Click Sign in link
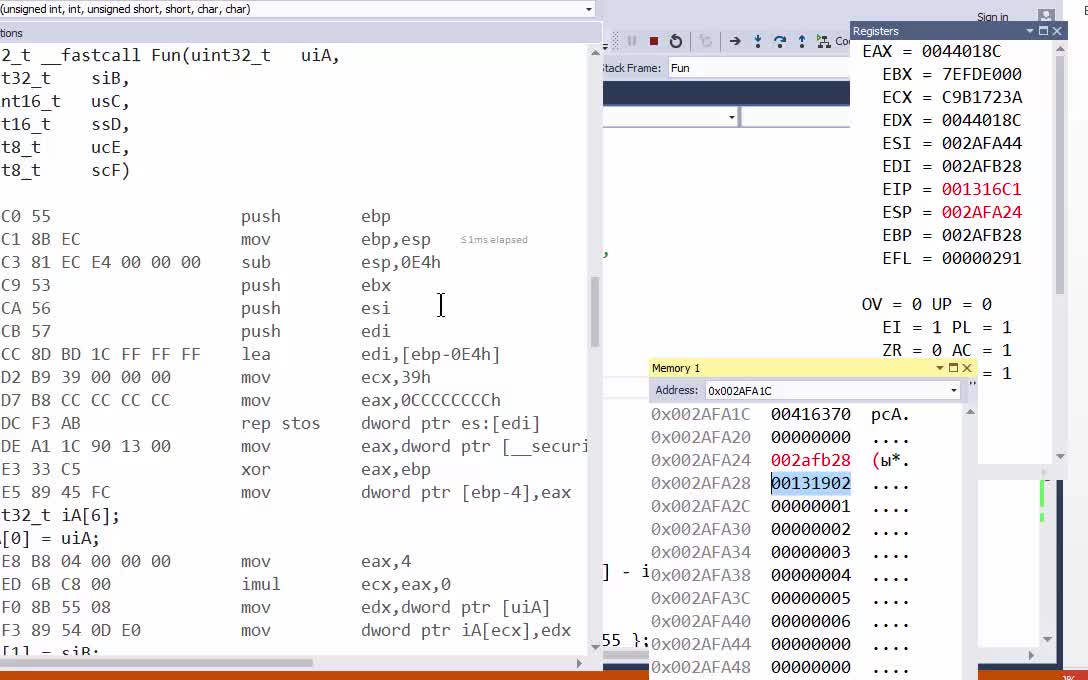The image size is (1088, 680). [x=992, y=17]
